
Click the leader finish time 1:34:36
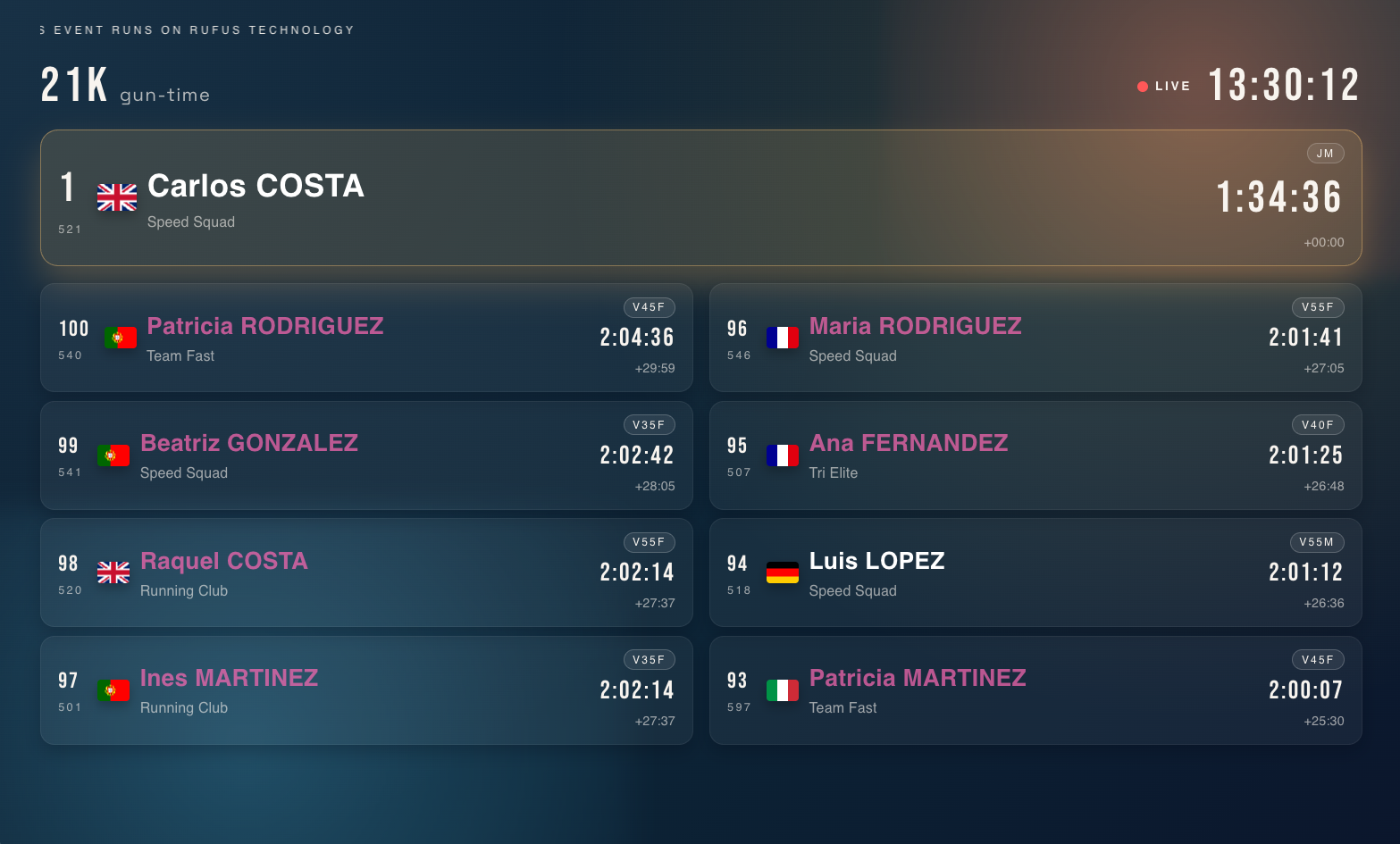coord(1279,197)
